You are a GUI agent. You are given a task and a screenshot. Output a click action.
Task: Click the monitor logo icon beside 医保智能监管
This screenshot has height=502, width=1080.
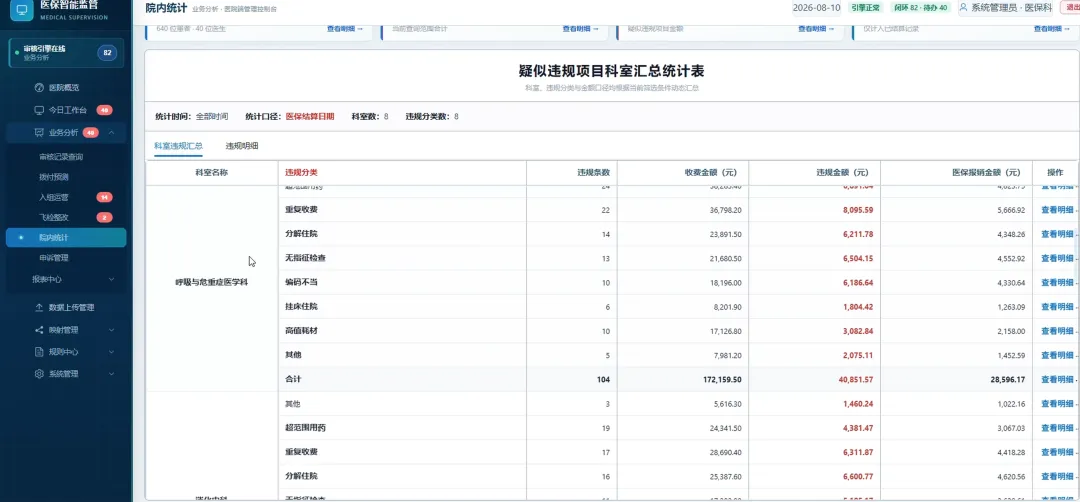pos(21,10)
